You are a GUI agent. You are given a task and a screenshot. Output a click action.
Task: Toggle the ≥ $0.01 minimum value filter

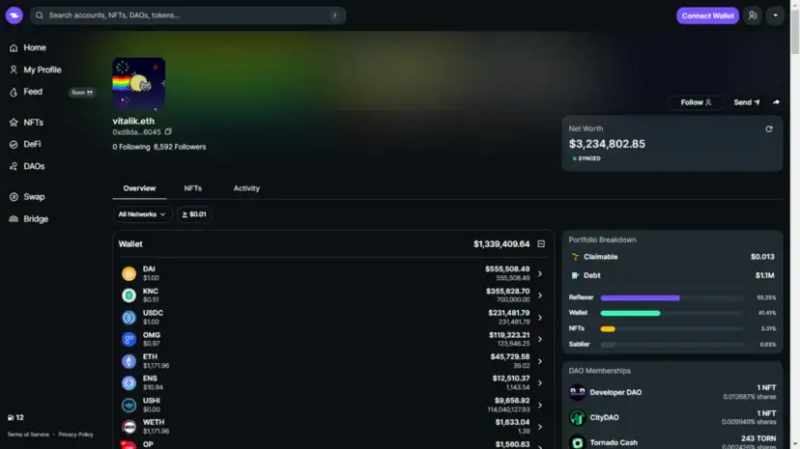tap(194, 214)
